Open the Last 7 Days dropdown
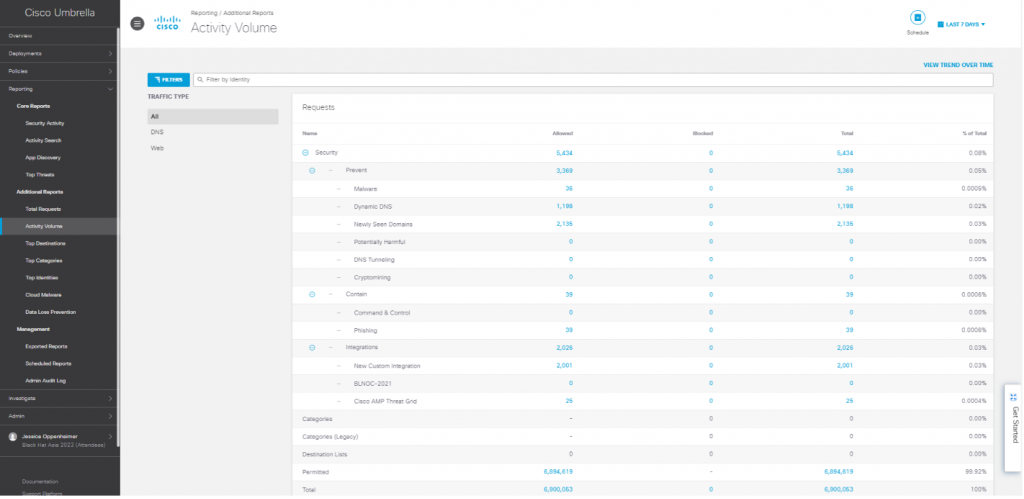The image size is (1024, 499). pos(961,24)
